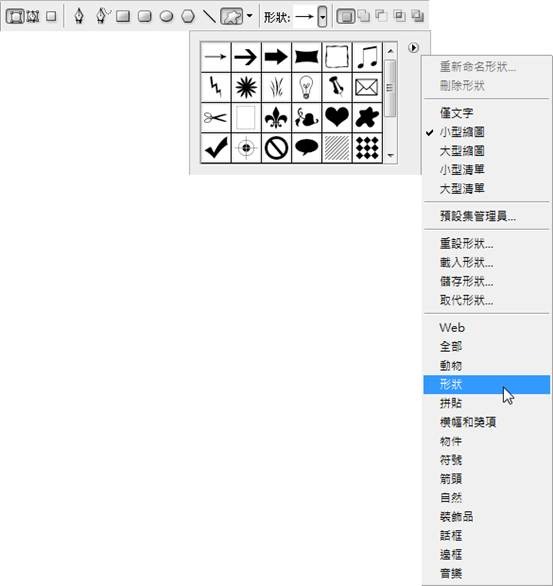The width and height of the screenshot is (553, 586).
Task: Select the Fill Pixels mode icon
Action: click(51, 16)
